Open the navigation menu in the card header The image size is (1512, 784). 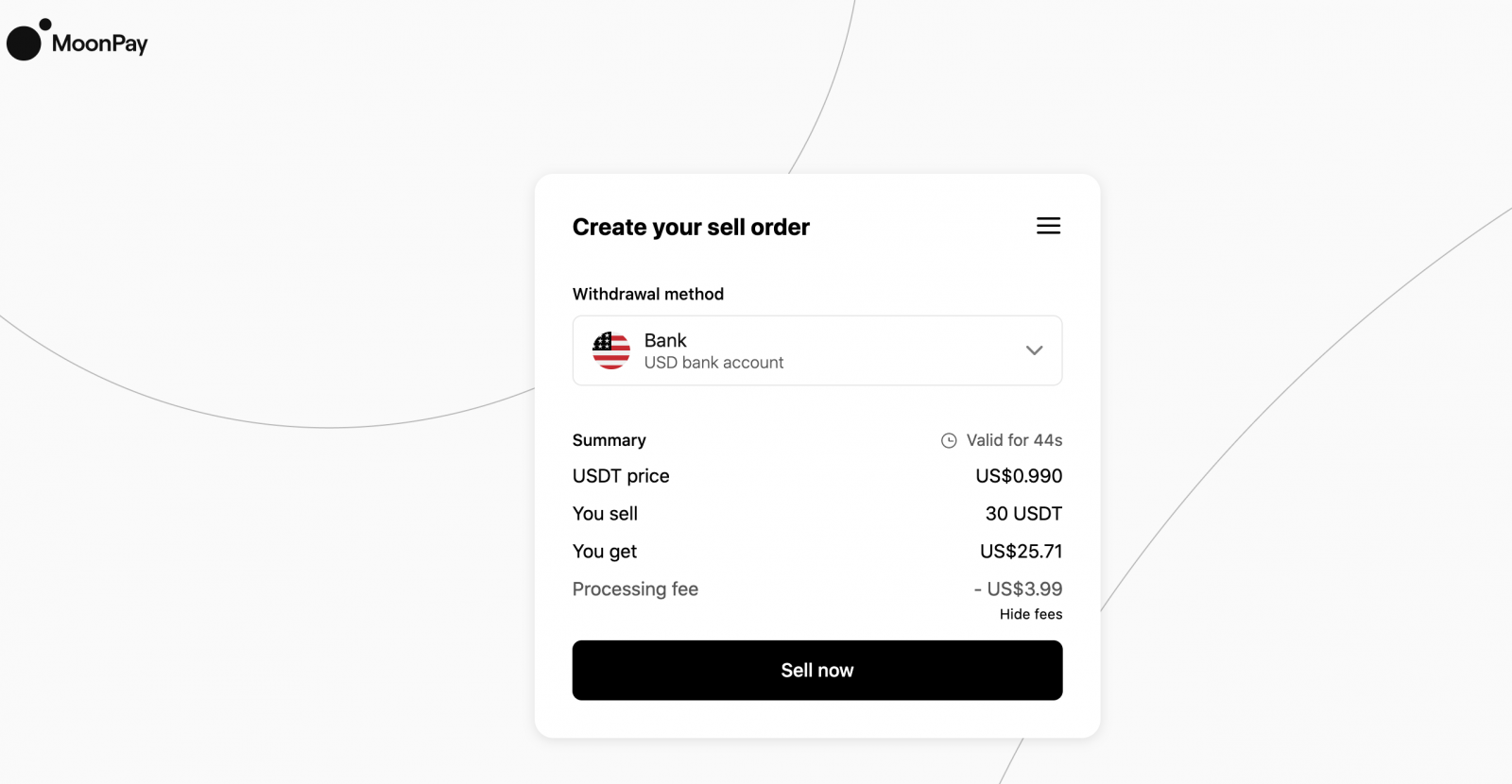[1048, 226]
